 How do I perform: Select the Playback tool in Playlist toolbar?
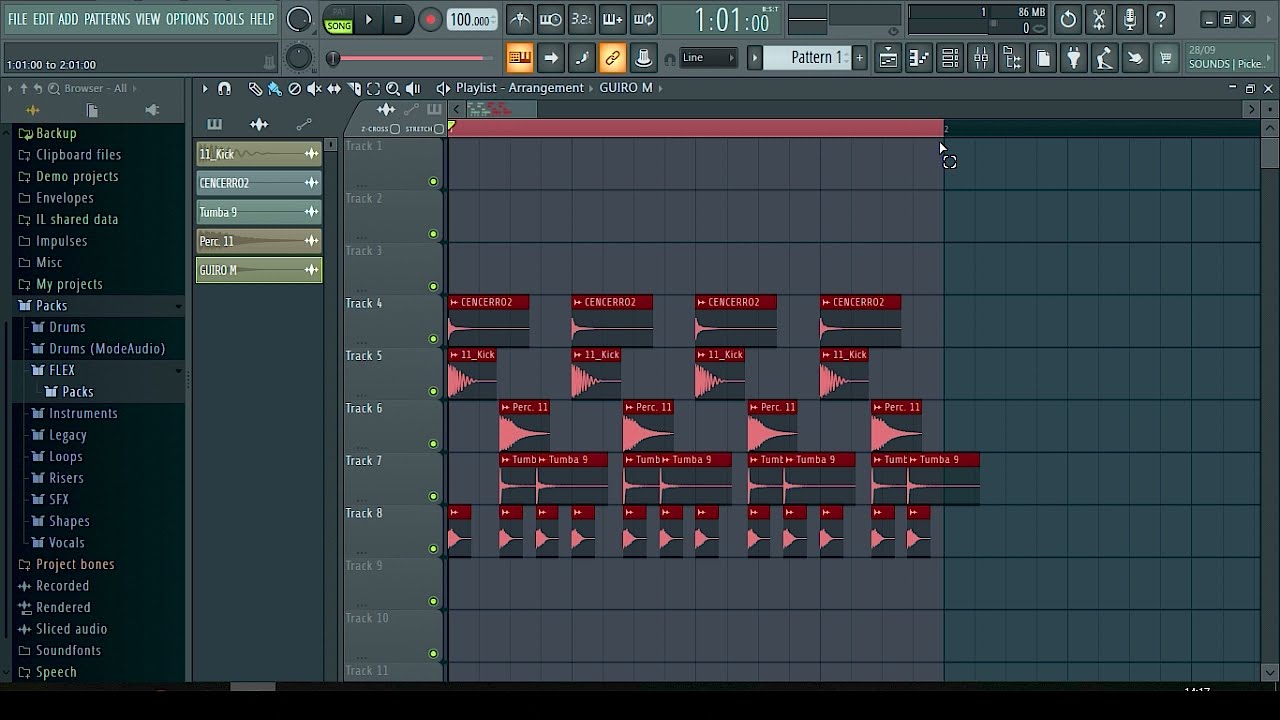coord(413,89)
